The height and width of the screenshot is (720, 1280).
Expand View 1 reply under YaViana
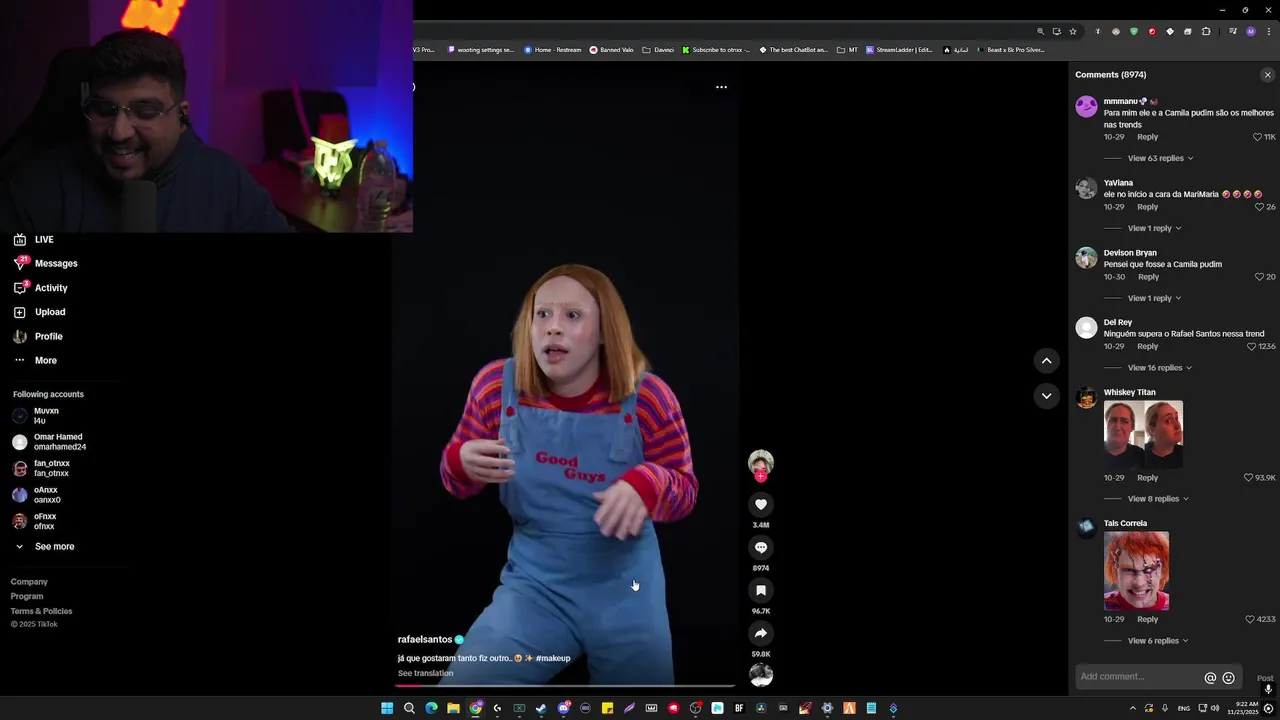click(1154, 228)
